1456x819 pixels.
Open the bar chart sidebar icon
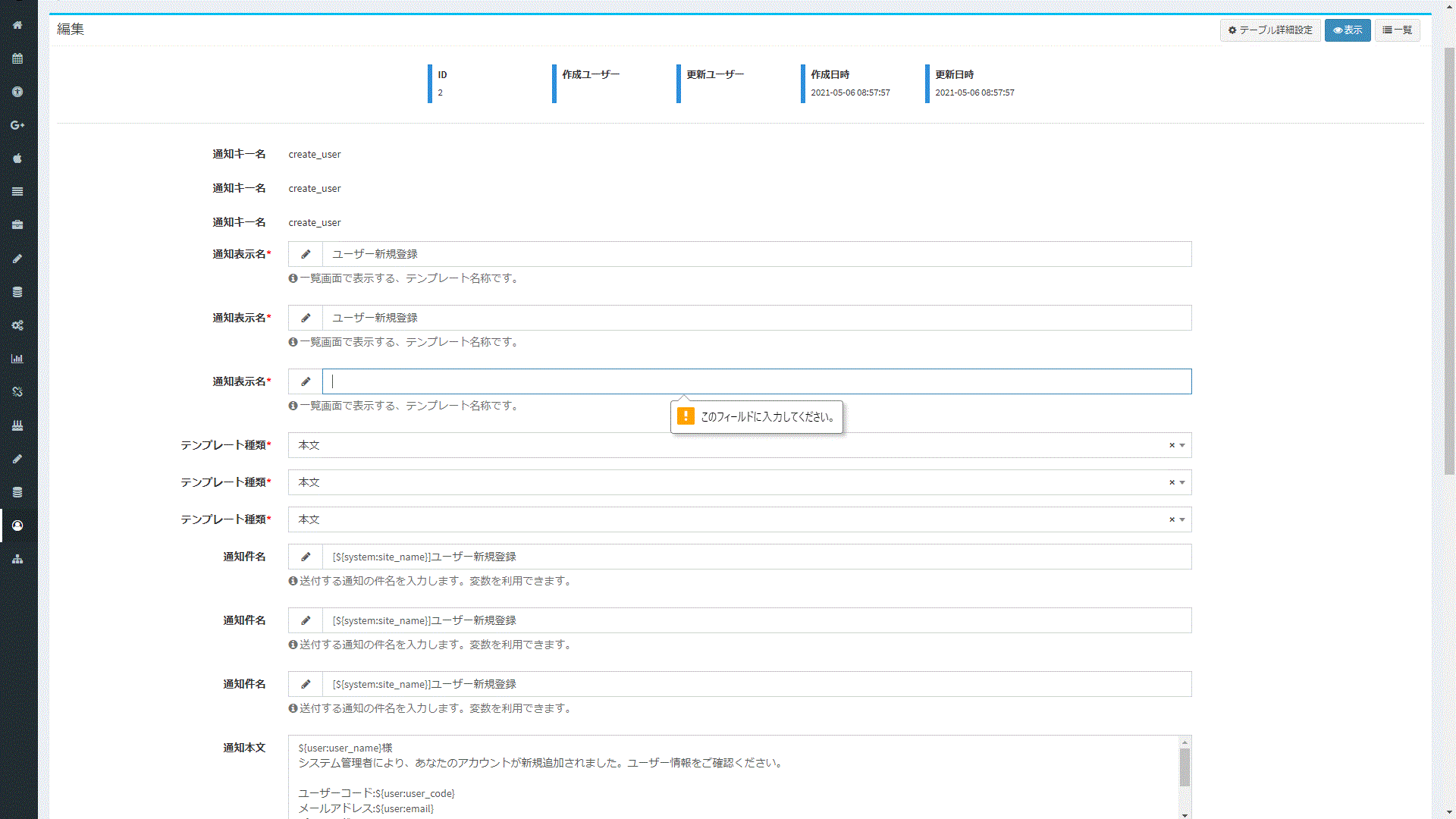pos(17,359)
